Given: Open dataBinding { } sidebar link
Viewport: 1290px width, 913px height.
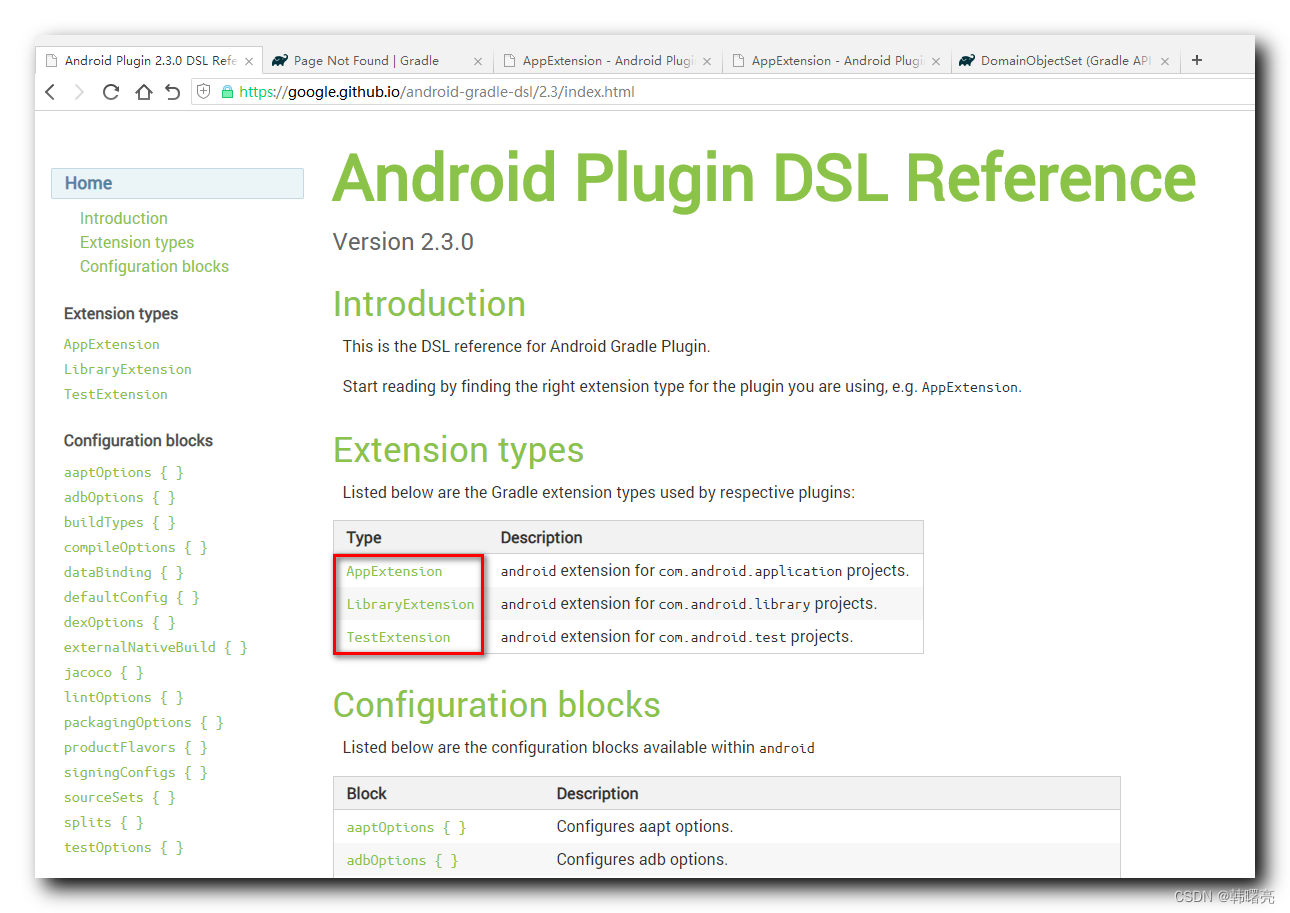Looking at the screenshot, I should point(124,572).
